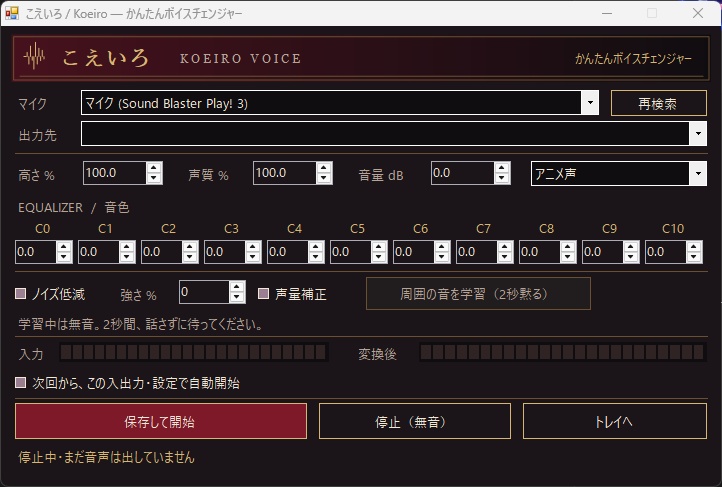Click the 入力 level meter
This screenshot has height=487, width=722.
click(x=194, y=352)
